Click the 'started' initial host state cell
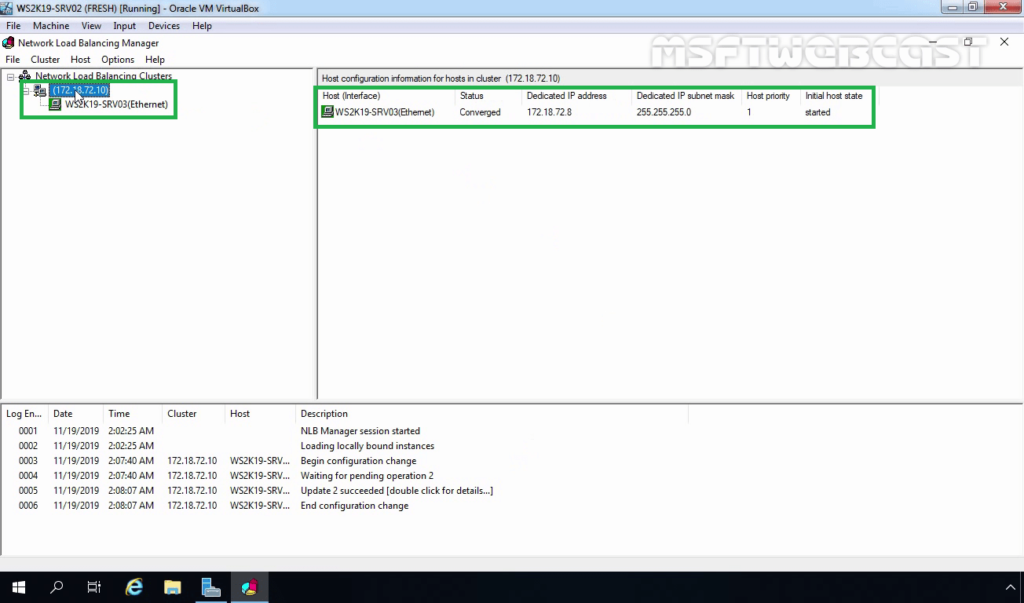This screenshot has height=603, width=1024. click(818, 112)
